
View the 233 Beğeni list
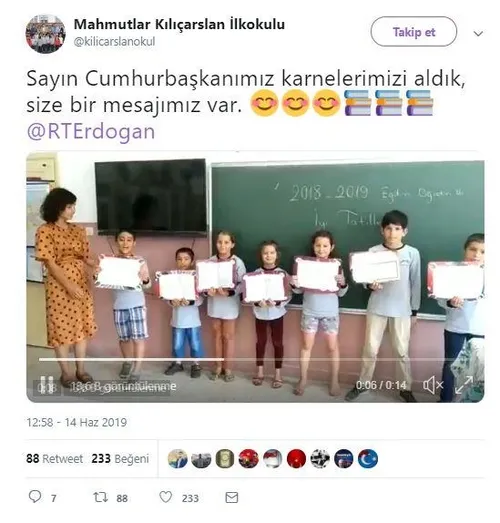point(120,459)
